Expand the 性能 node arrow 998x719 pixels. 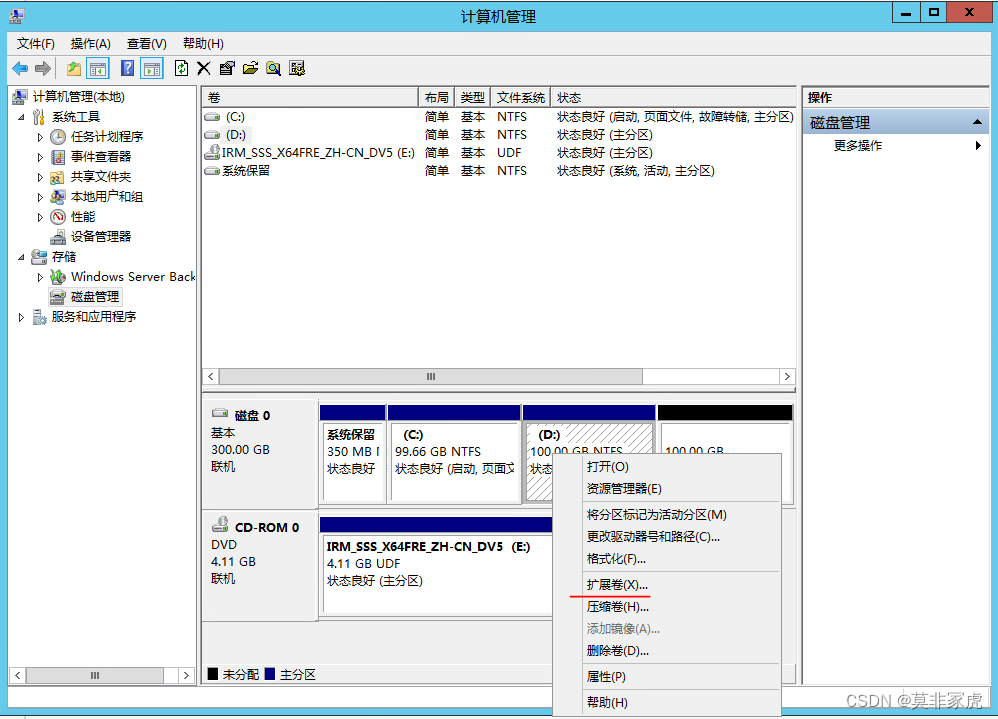[x=40, y=217]
